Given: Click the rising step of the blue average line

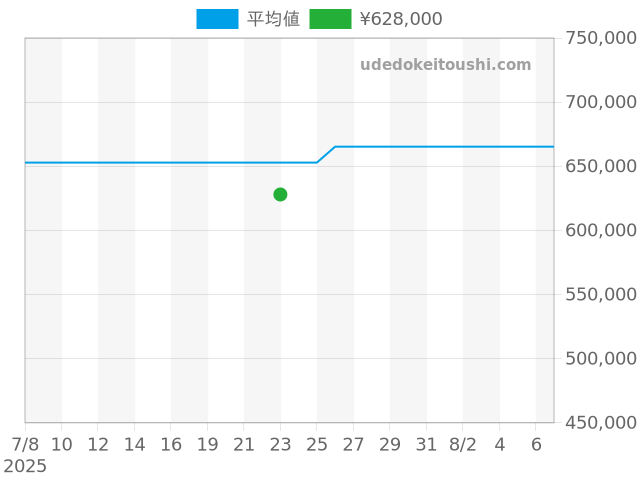Looking at the screenshot, I should point(326,154).
